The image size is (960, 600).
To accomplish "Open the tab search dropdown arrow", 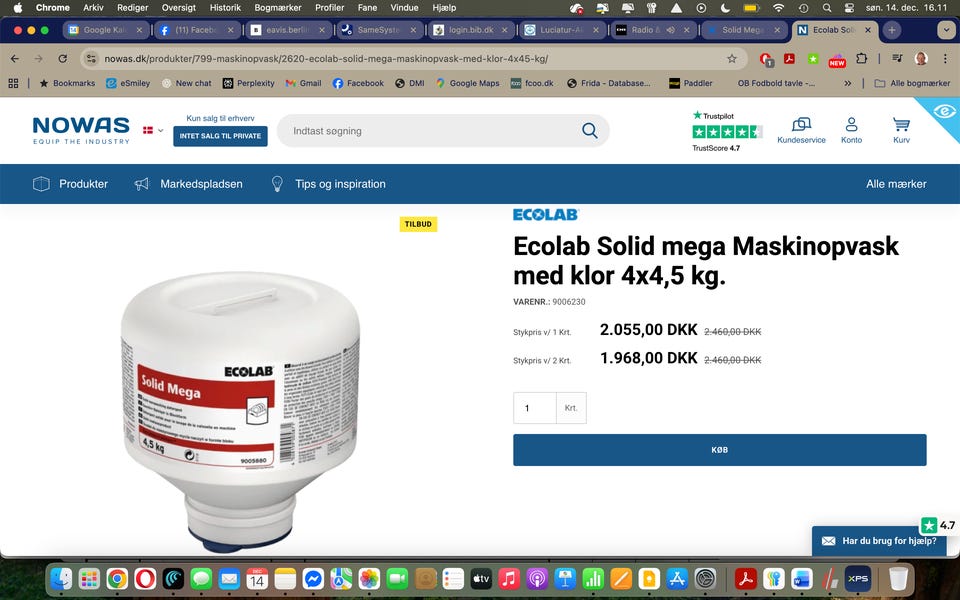I will pos(947,30).
